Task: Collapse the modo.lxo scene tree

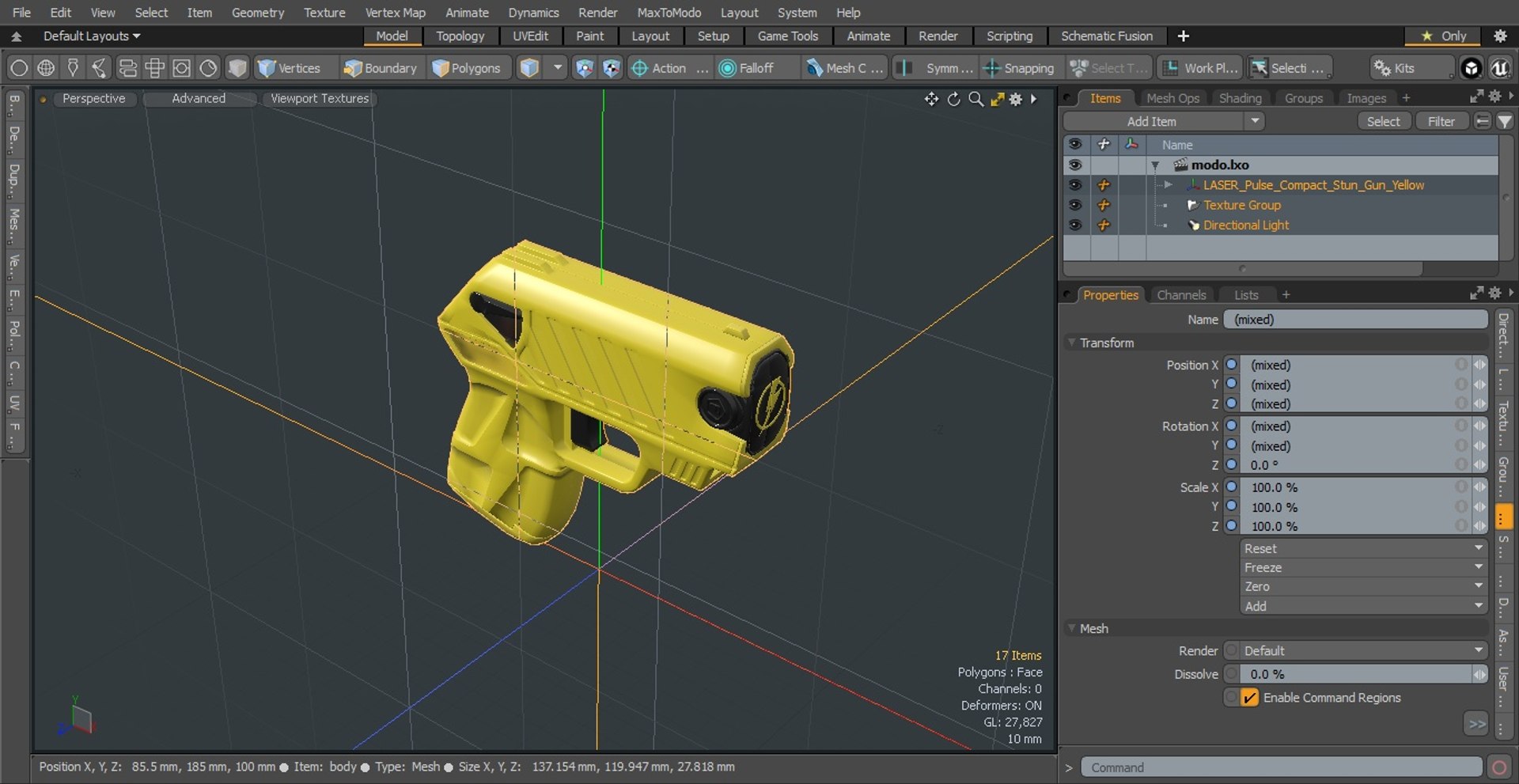Action: [1155, 165]
